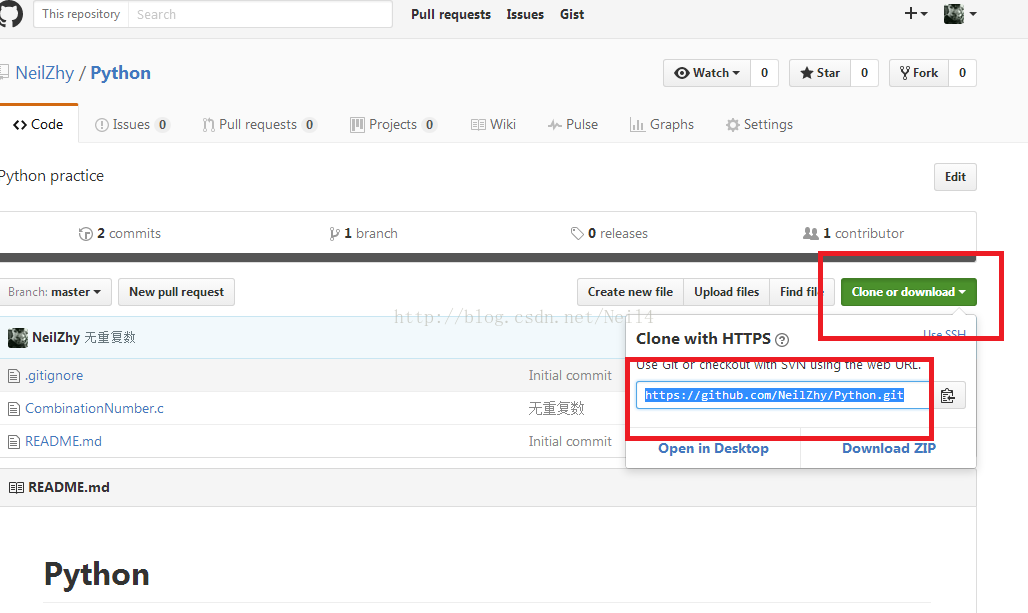Open Initial commit message for README.md
This screenshot has width=1028, height=613.
pyautogui.click(x=570, y=441)
